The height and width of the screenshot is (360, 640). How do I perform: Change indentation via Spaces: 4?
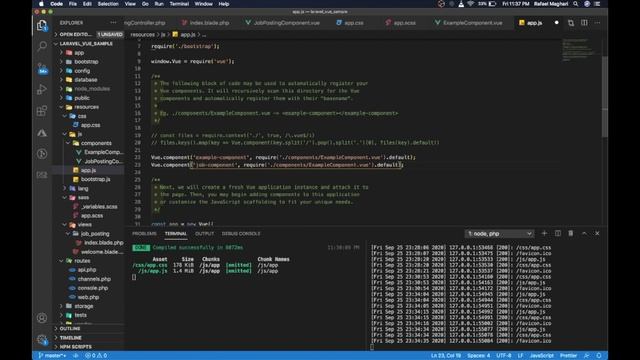point(478,356)
